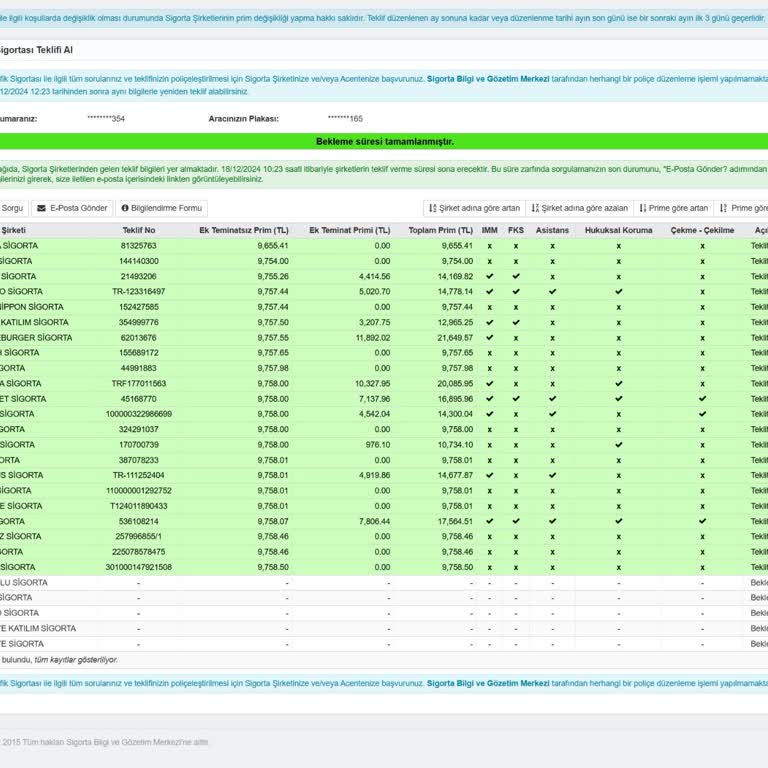
Task: Click the ET SİGORTA company cell
Action: [23, 399]
